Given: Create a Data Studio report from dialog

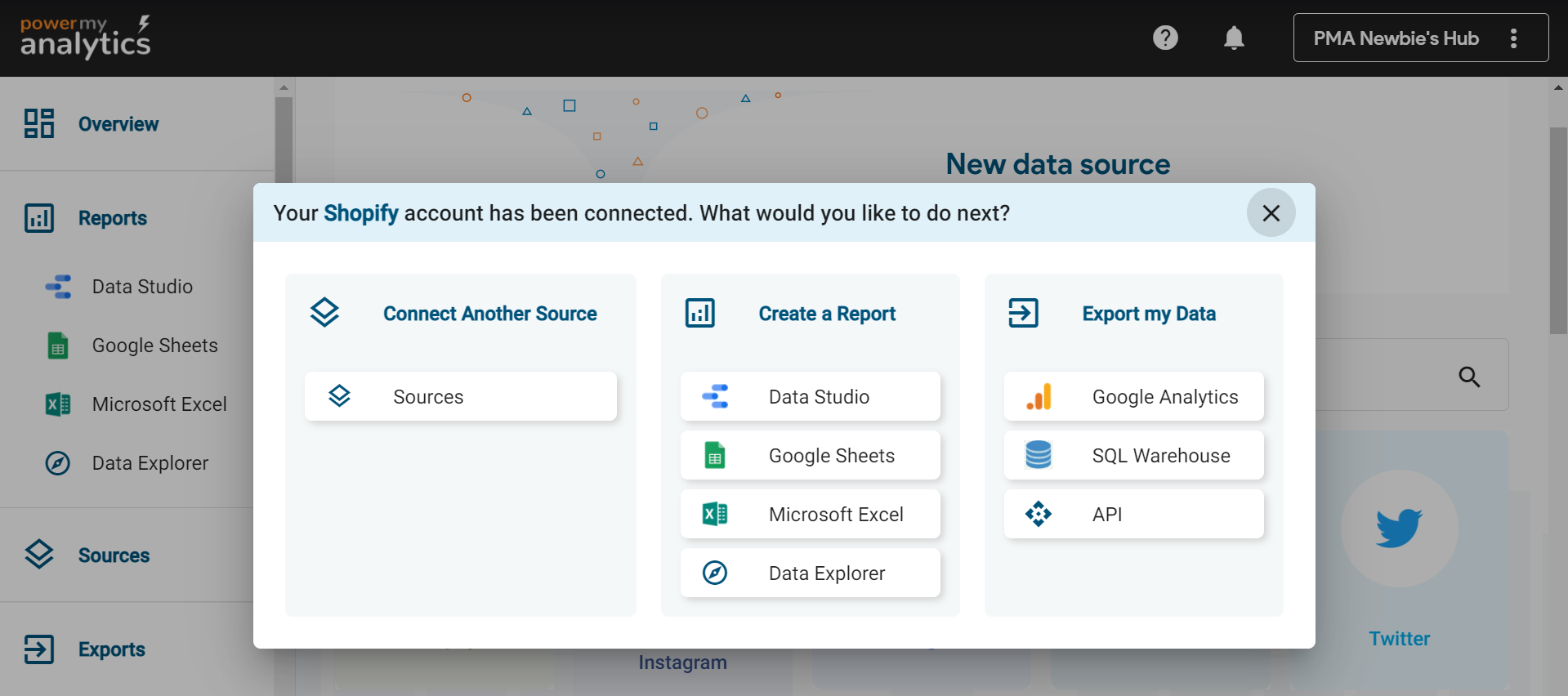Looking at the screenshot, I should [810, 396].
